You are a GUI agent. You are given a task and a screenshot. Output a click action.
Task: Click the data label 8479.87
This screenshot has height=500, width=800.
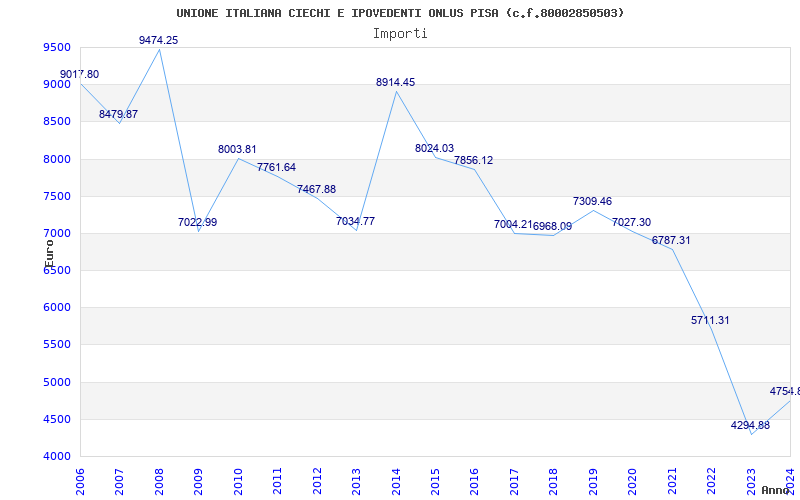click(118, 114)
